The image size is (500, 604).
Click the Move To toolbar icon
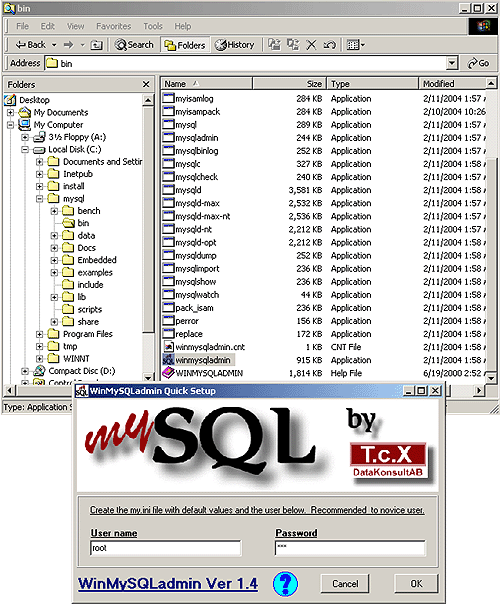click(275, 45)
